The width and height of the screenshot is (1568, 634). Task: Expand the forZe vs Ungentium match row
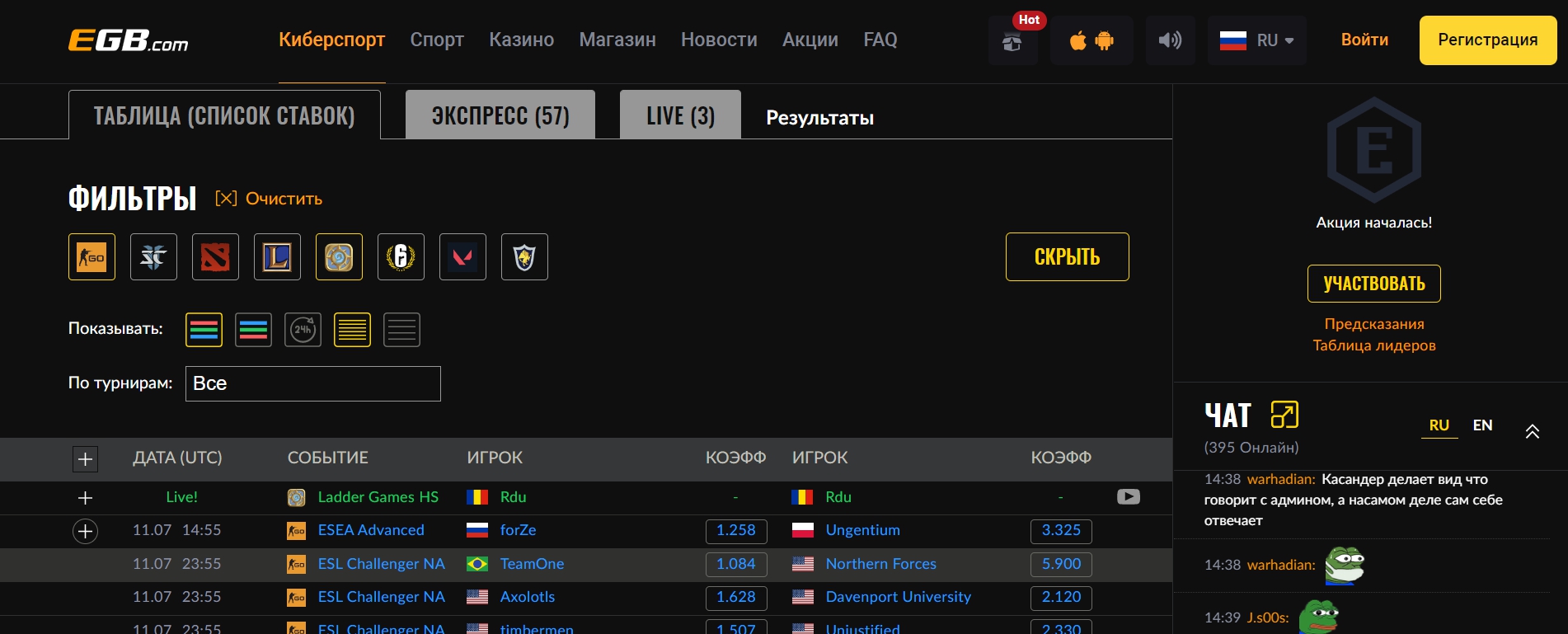click(x=85, y=531)
